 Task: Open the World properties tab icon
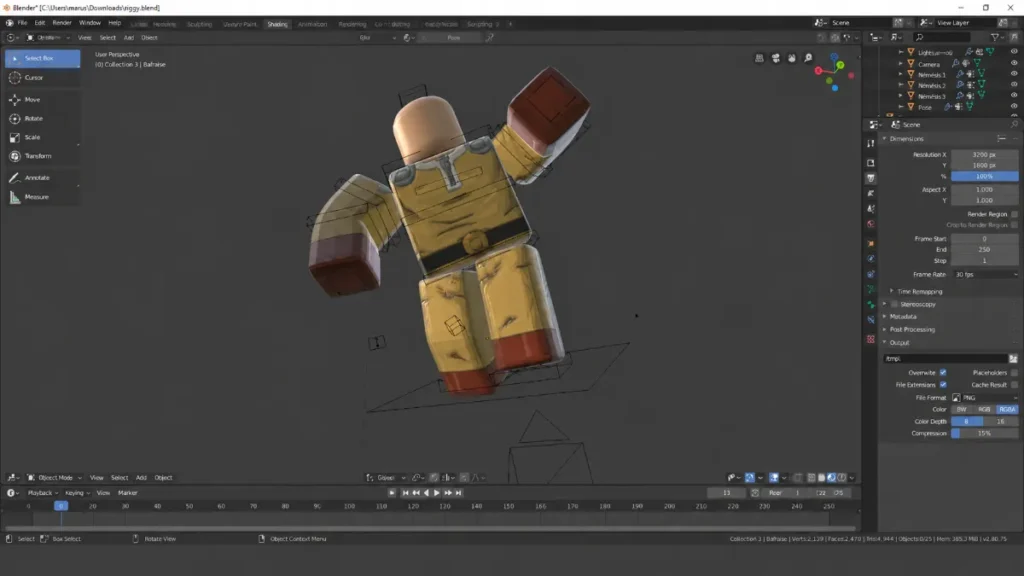point(871,224)
